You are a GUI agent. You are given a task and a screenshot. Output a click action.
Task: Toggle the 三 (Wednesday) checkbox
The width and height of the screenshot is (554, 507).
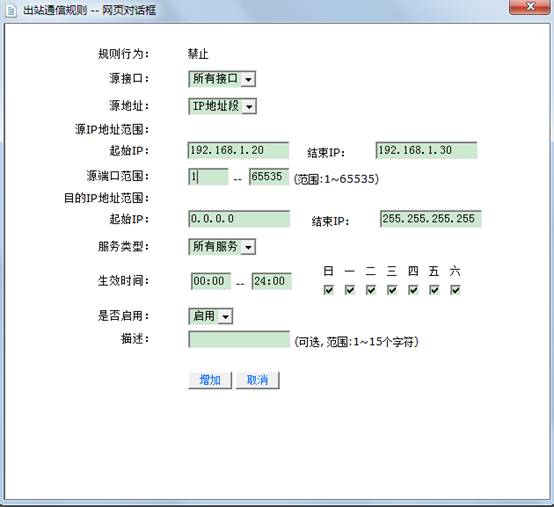coord(392,290)
